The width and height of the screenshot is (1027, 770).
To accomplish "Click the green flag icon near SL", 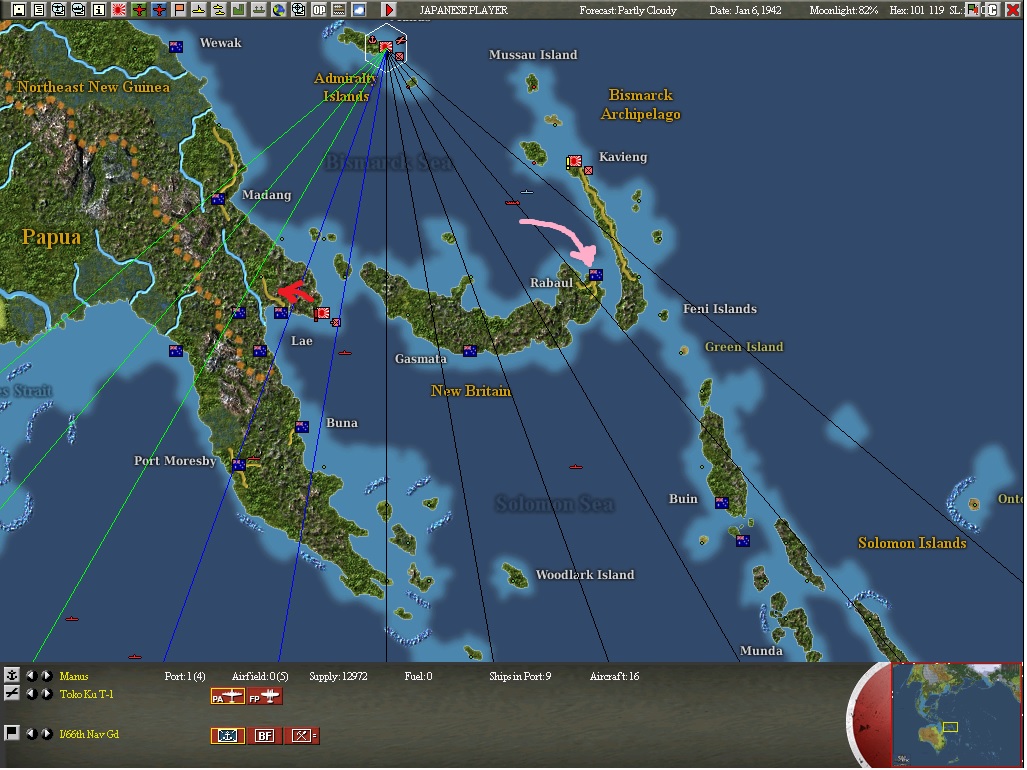I will point(974,9).
